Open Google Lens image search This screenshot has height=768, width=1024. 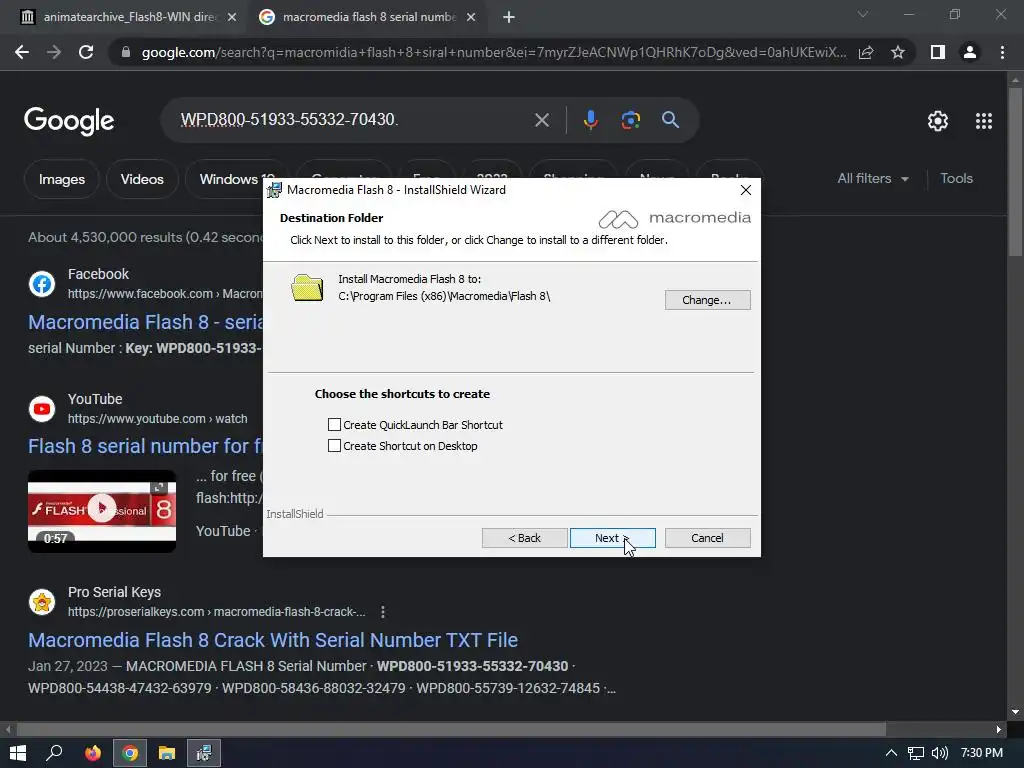point(630,120)
